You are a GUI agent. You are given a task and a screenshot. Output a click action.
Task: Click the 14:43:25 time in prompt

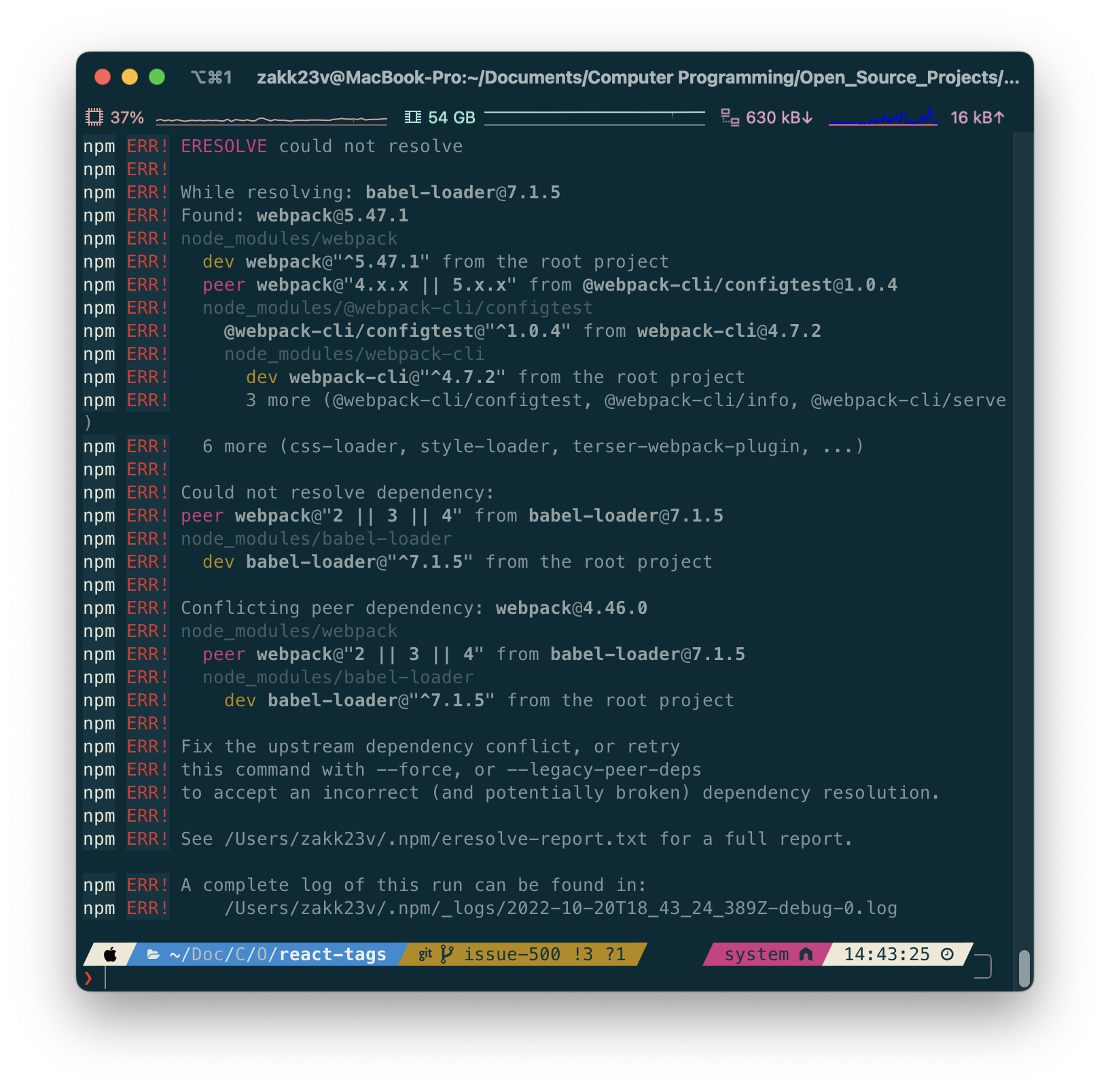(887, 954)
